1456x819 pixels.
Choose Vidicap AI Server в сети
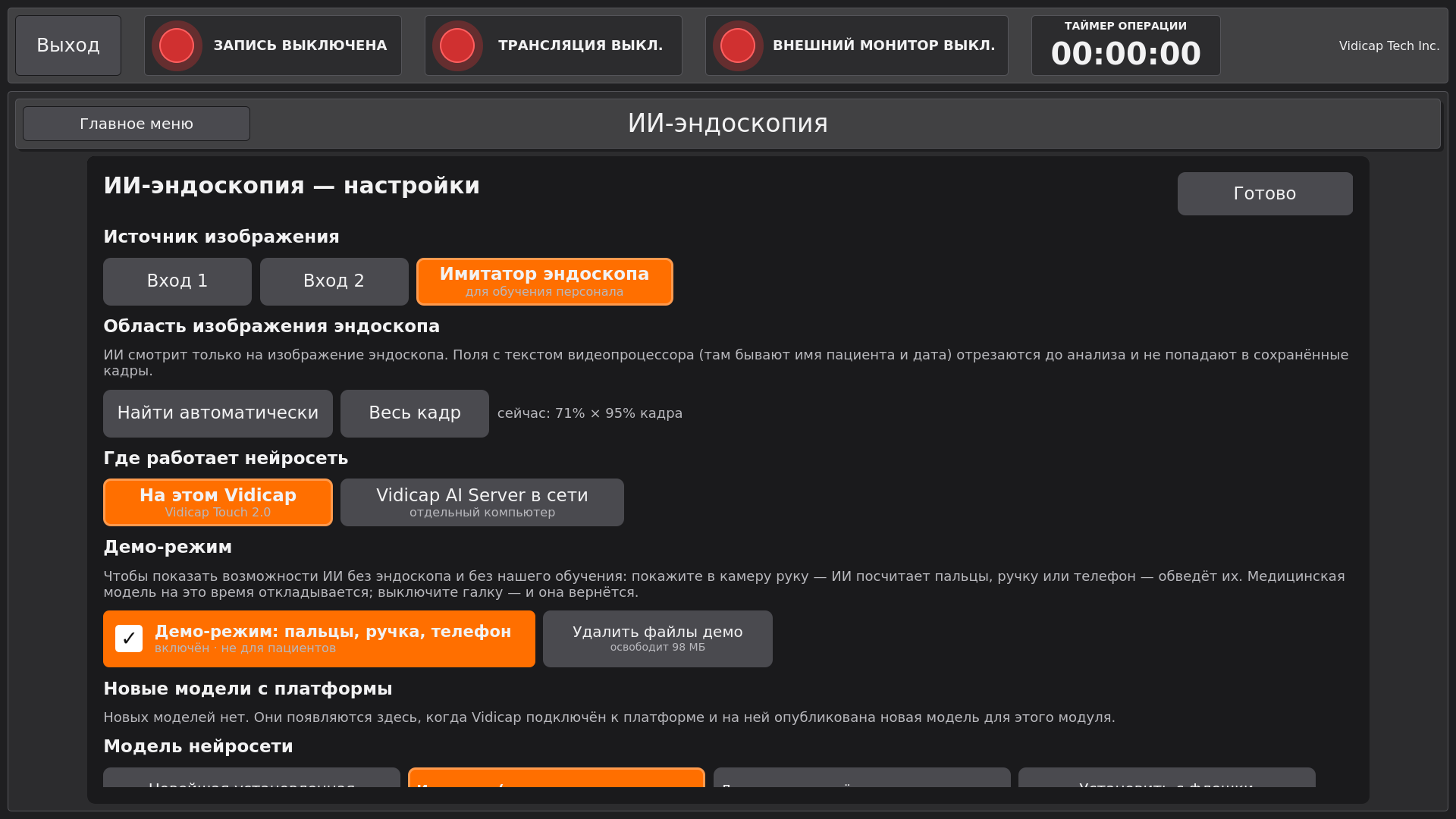pos(482,502)
